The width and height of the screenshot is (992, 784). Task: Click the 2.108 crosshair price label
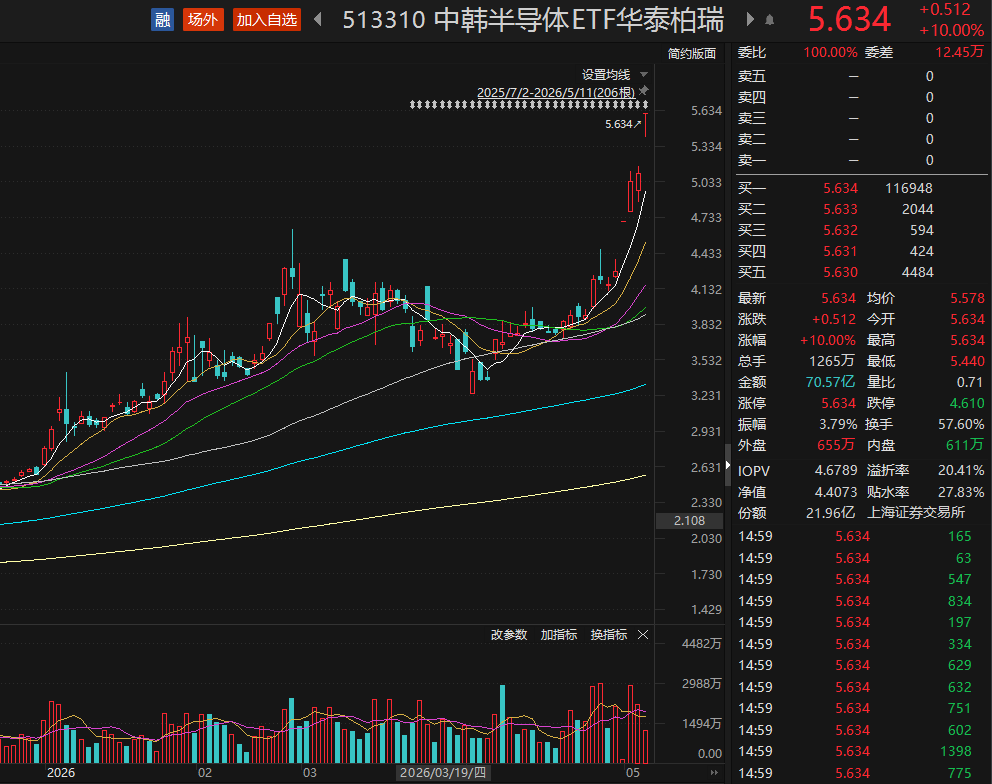pyautogui.click(x=689, y=521)
